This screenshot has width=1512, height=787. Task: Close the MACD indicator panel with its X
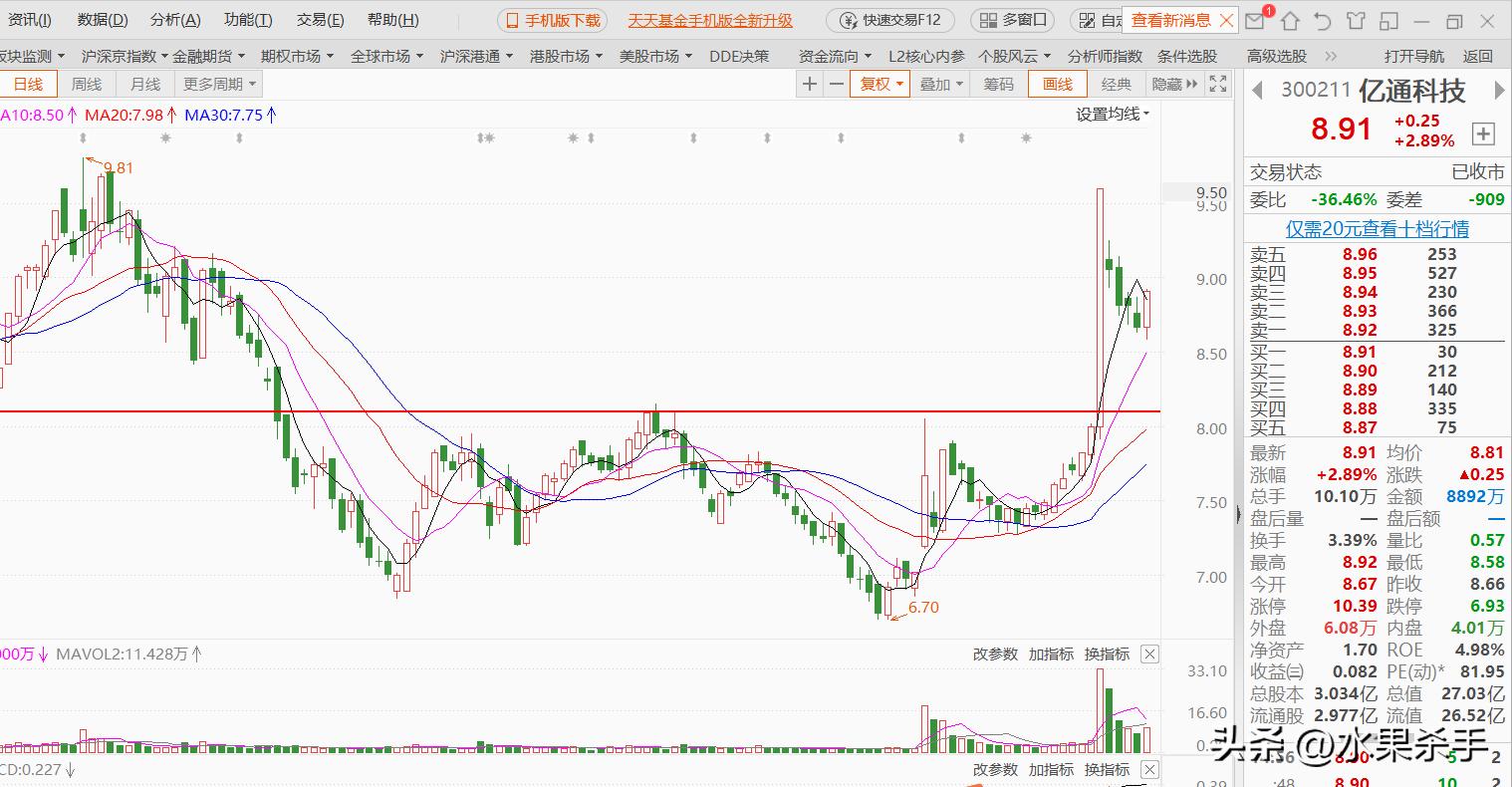1149,769
